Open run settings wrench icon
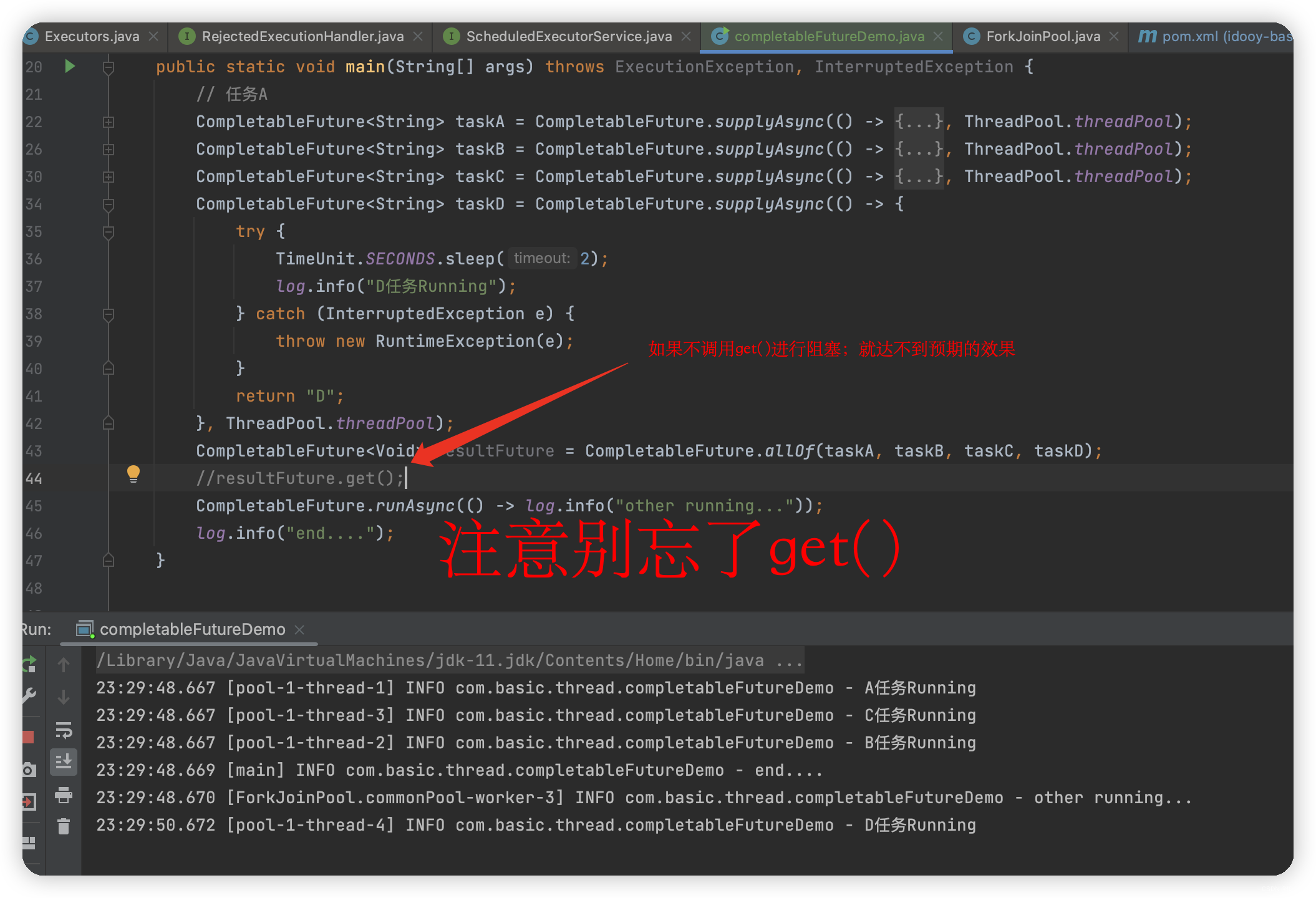The width and height of the screenshot is (1316, 898). (29, 696)
